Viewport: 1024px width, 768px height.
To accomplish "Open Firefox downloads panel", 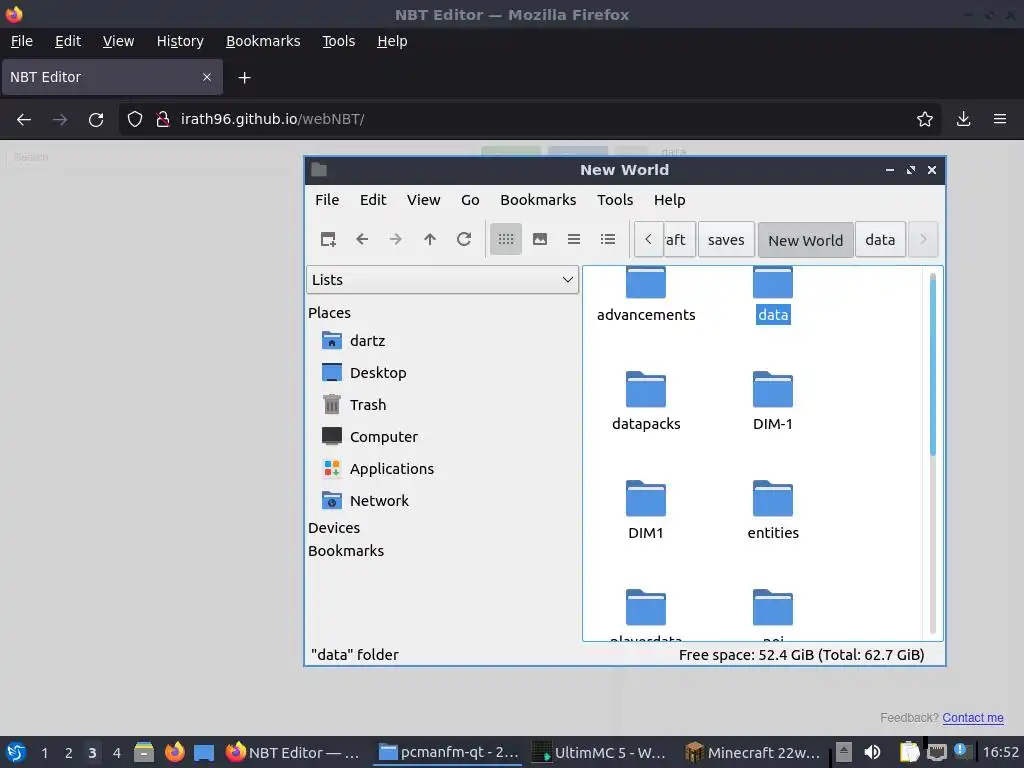I will [x=963, y=120].
